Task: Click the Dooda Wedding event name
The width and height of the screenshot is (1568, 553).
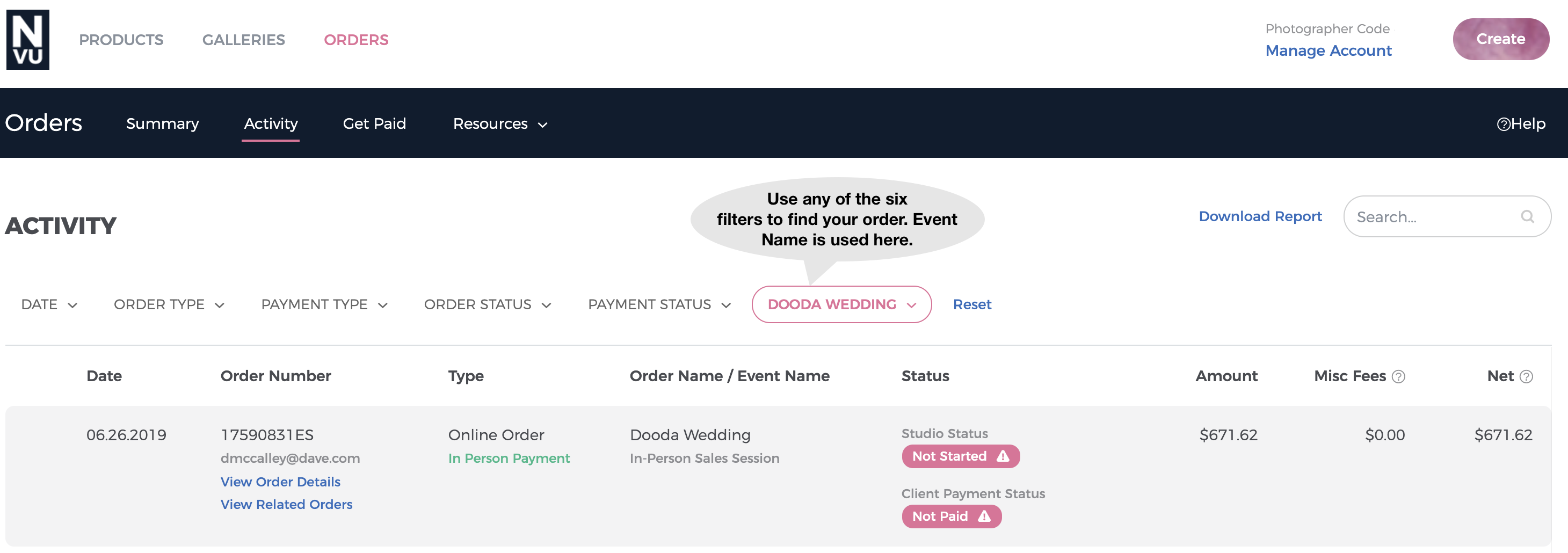Action: [x=690, y=435]
